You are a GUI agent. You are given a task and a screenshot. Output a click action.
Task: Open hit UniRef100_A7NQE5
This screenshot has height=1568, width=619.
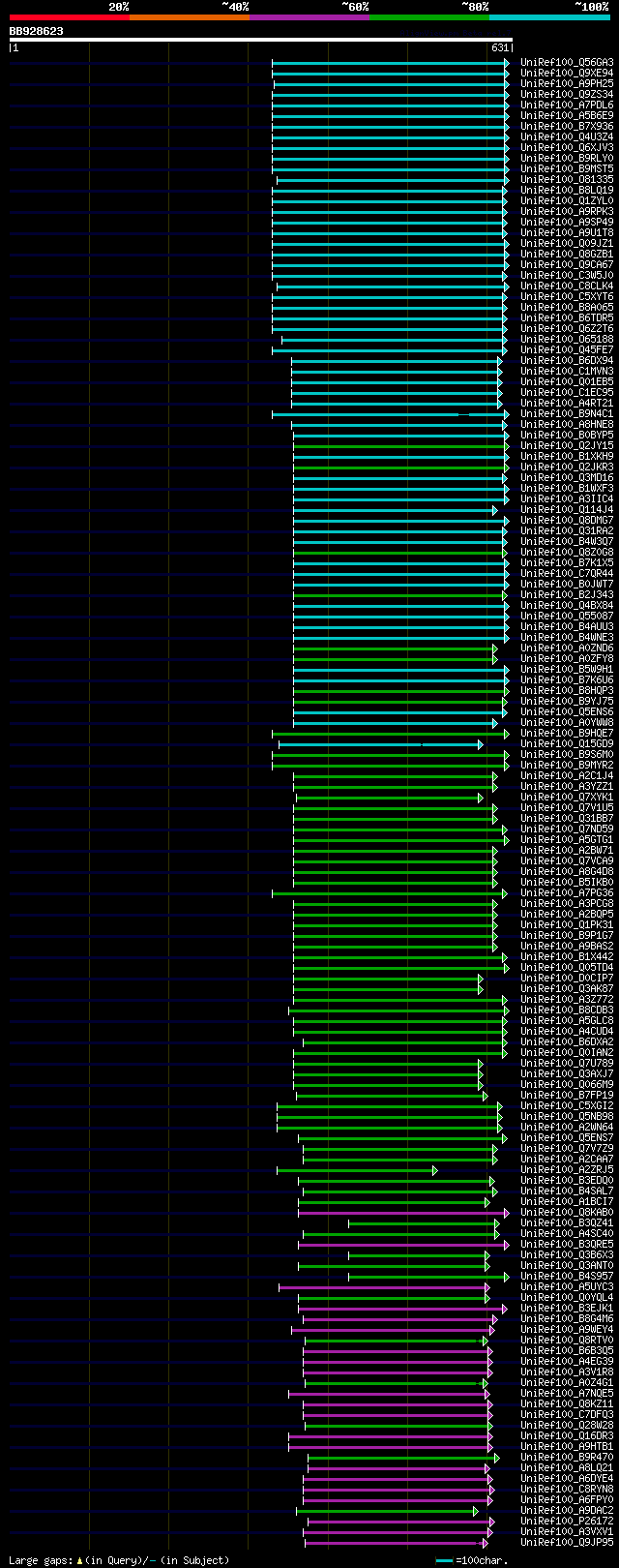click(567, 1393)
